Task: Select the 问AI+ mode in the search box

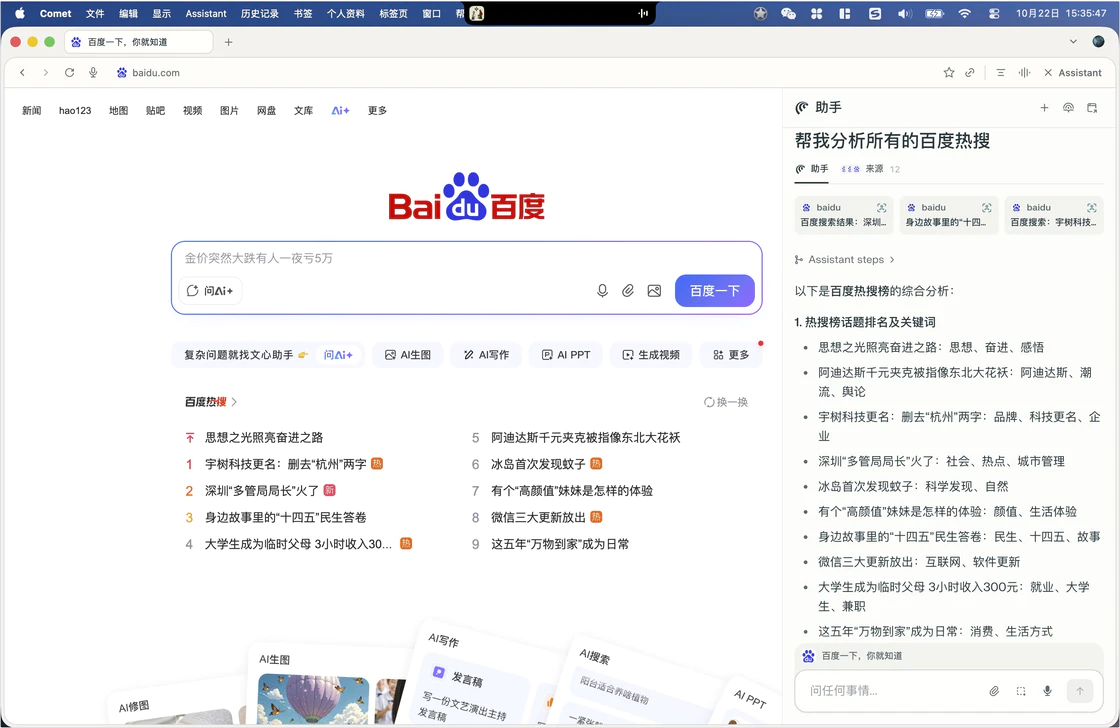Action: coord(210,290)
